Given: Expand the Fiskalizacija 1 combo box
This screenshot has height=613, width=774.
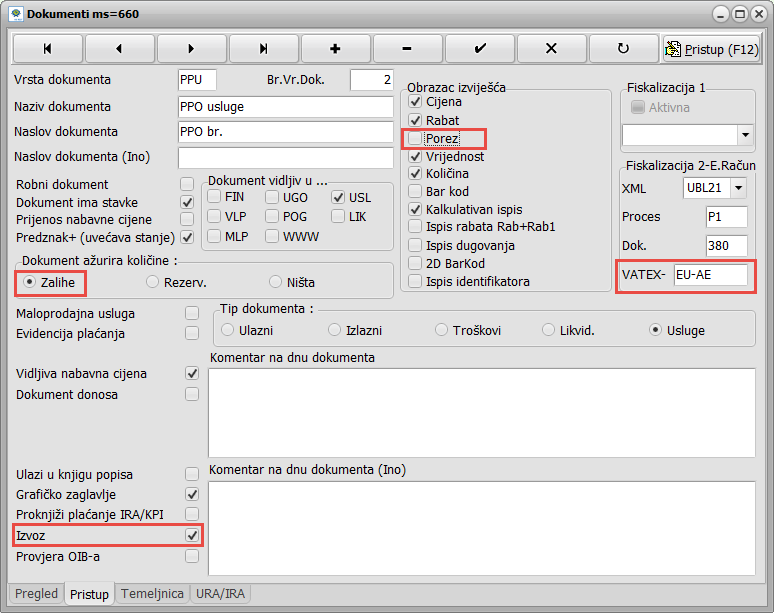Looking at the screenshot, I should [x=745, y=134].
